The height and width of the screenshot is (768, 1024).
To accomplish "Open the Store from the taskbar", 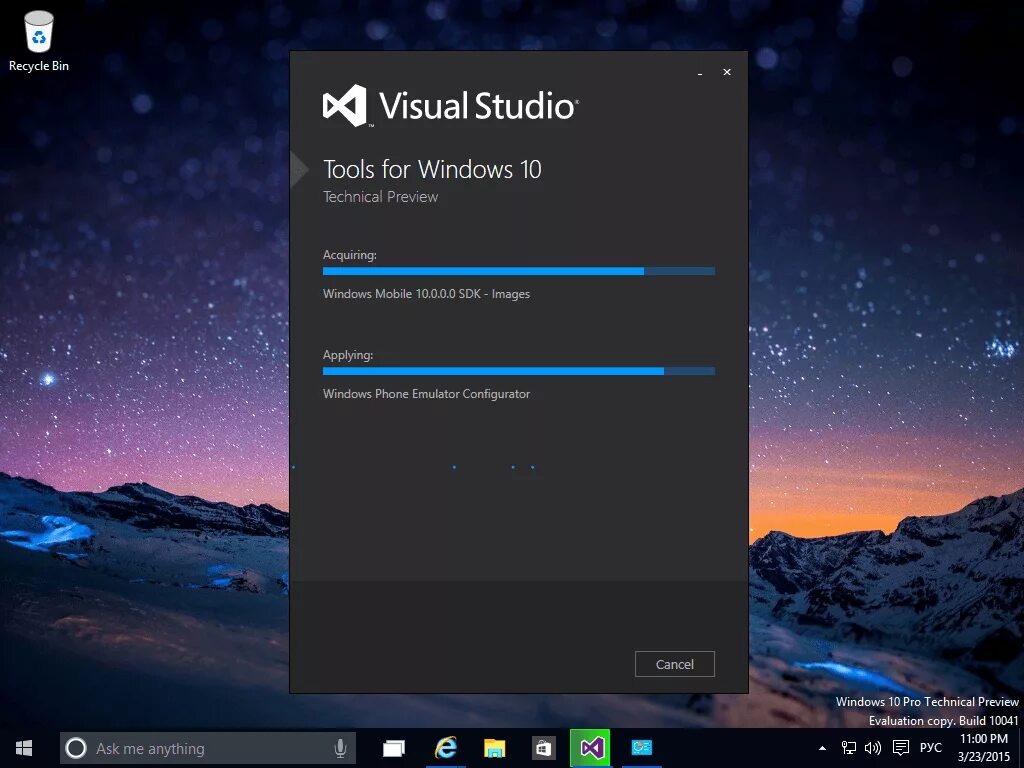I will [543, 748].
